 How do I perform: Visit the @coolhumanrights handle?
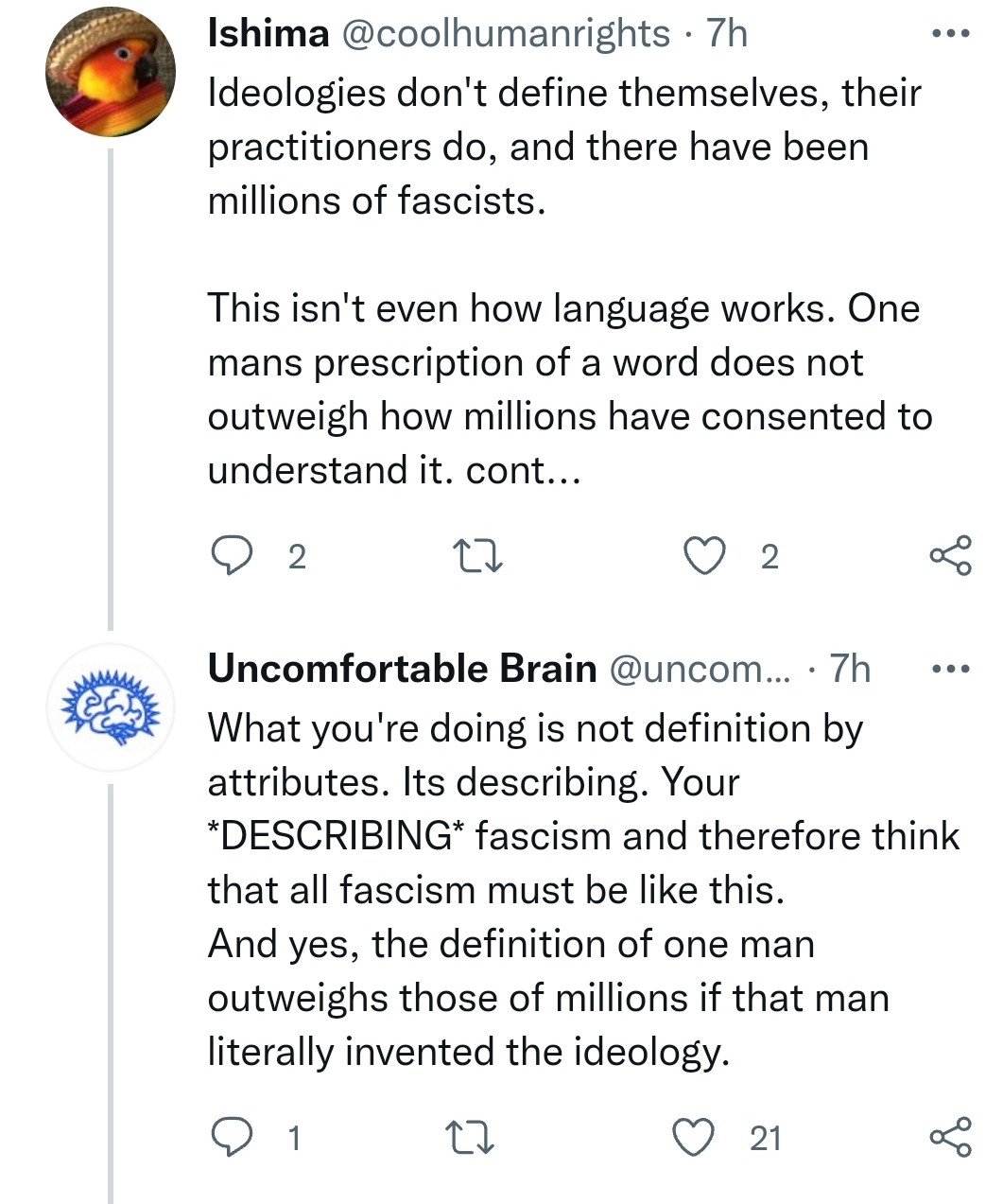click(505, 34)
